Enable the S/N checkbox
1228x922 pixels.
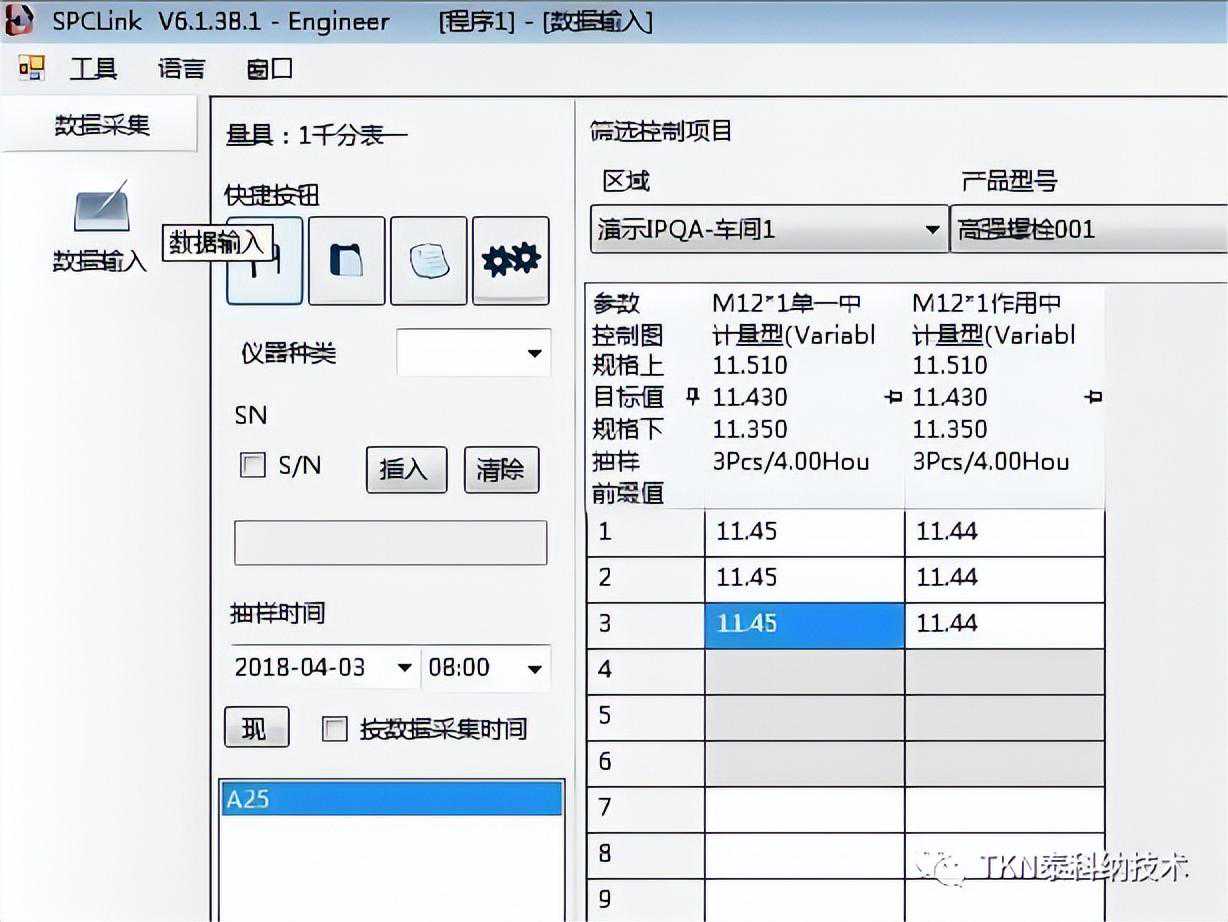point(253,465)
